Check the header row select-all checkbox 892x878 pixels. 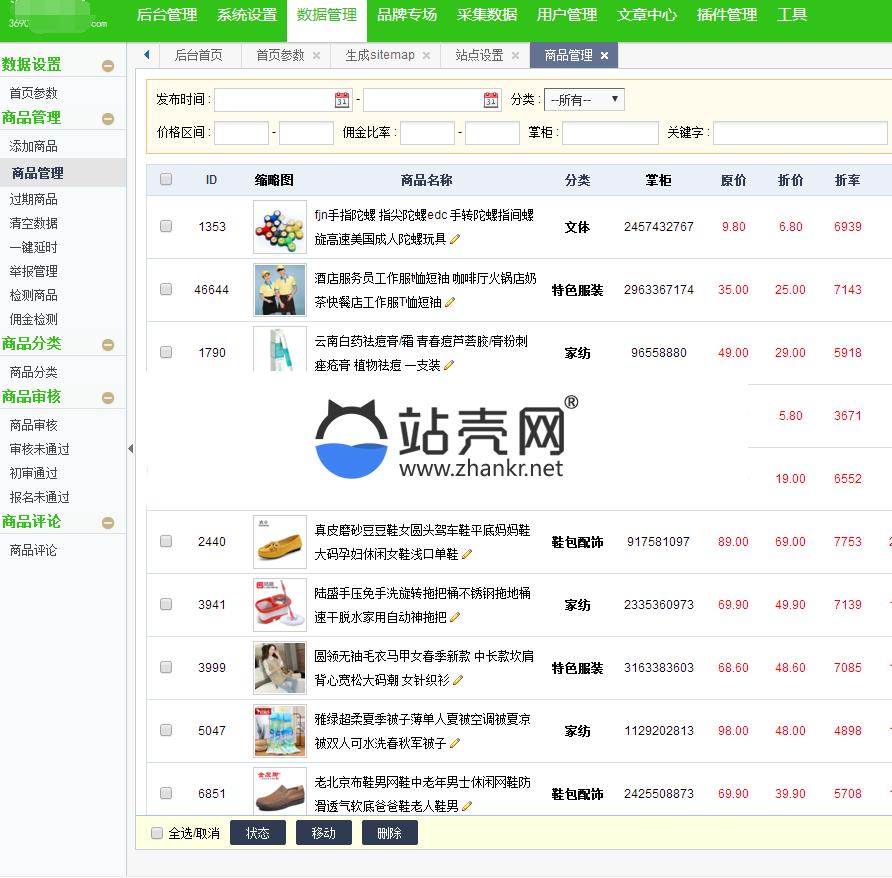pyautogui.click(x=166, y=180)
